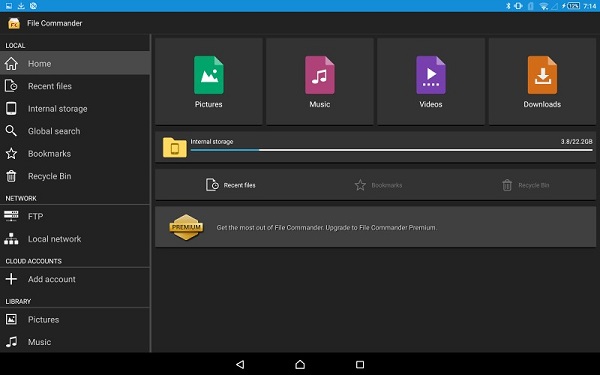The width and height of the screenshot is (600, 375).
Task: Select the Recent files sidebar label
Action: (x=50, y=86)
